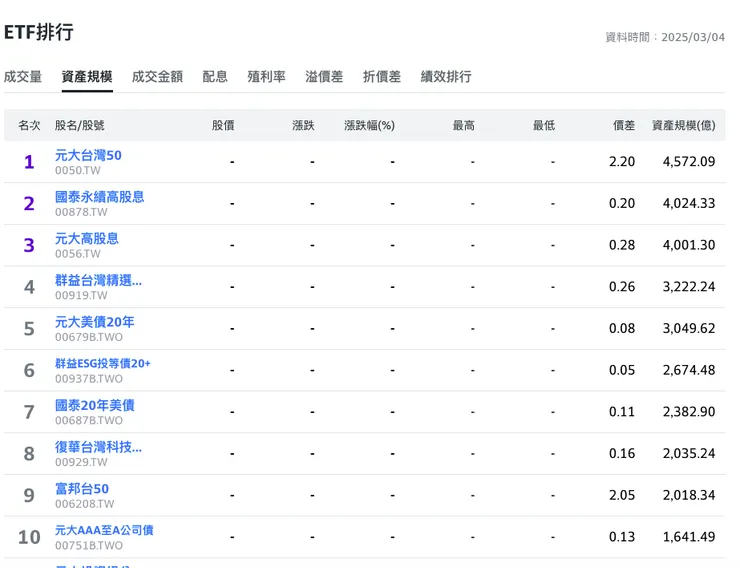Click the 1,641.49 asset value
The width and height of the screenshot is (740, 568).
(x=689, y=537)
